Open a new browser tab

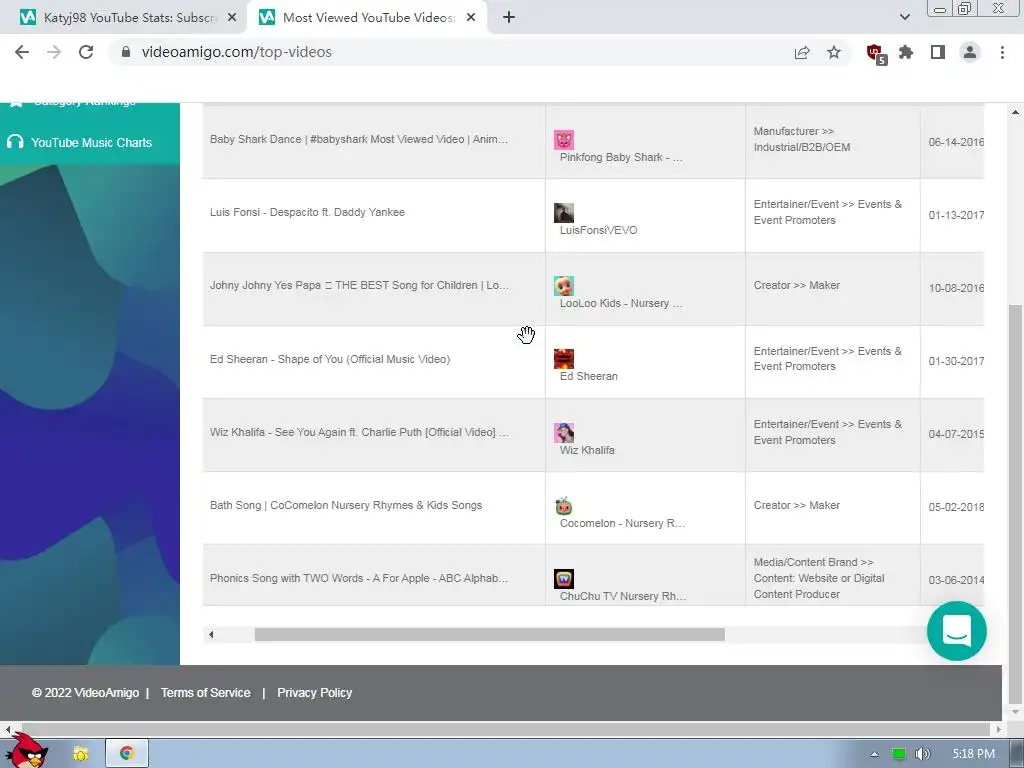pos(509,18)
